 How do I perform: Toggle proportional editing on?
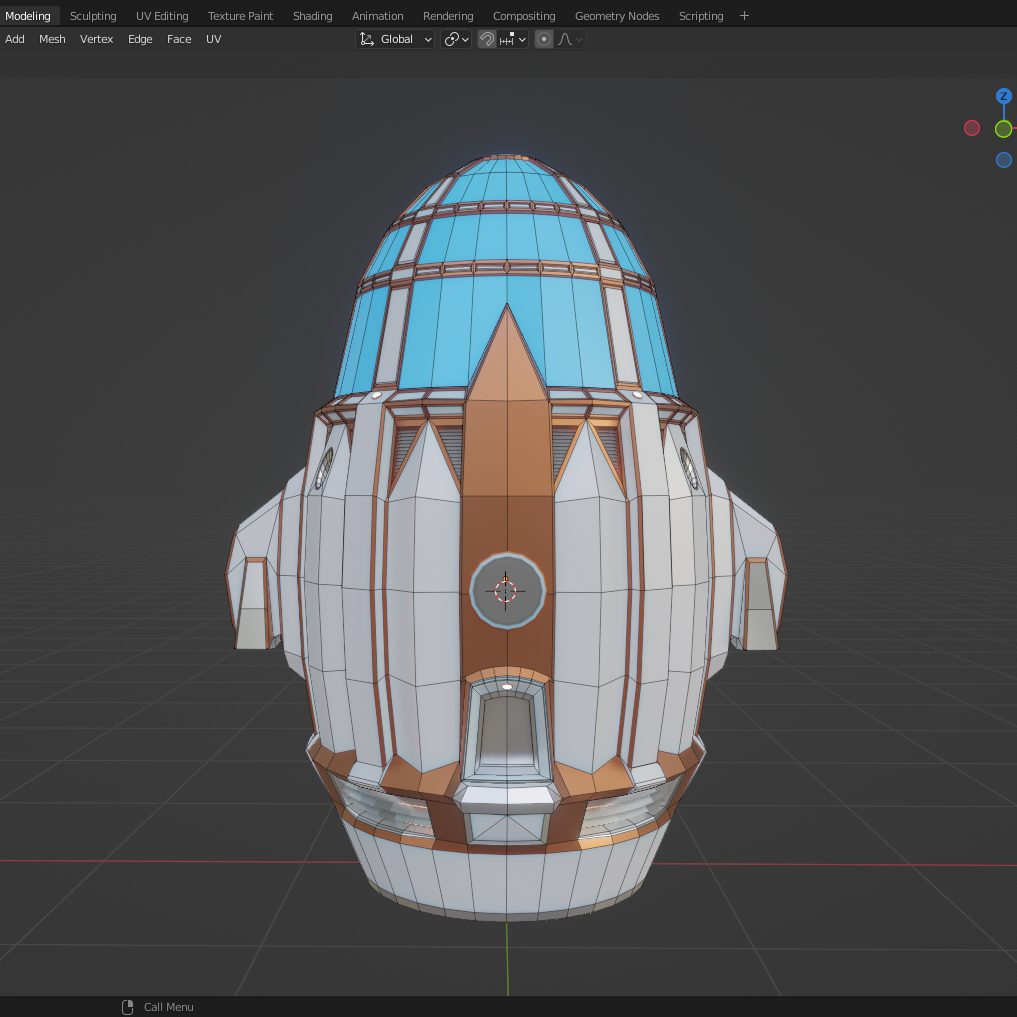point(543,39)
